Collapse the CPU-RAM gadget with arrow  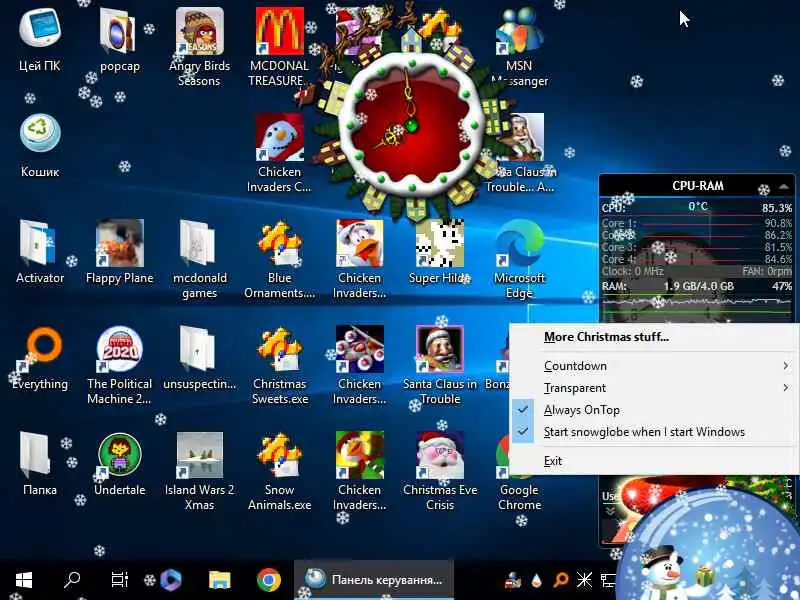784,187
